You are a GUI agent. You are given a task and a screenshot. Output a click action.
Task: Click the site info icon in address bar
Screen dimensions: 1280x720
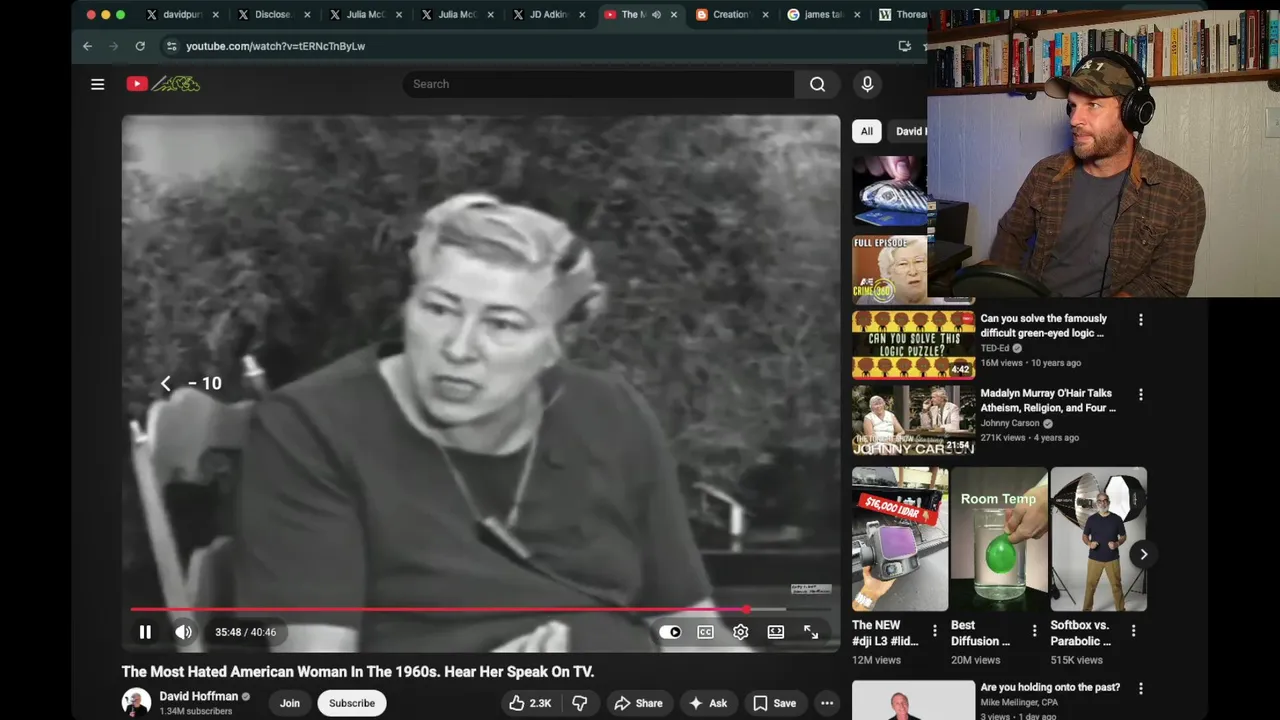171,46
